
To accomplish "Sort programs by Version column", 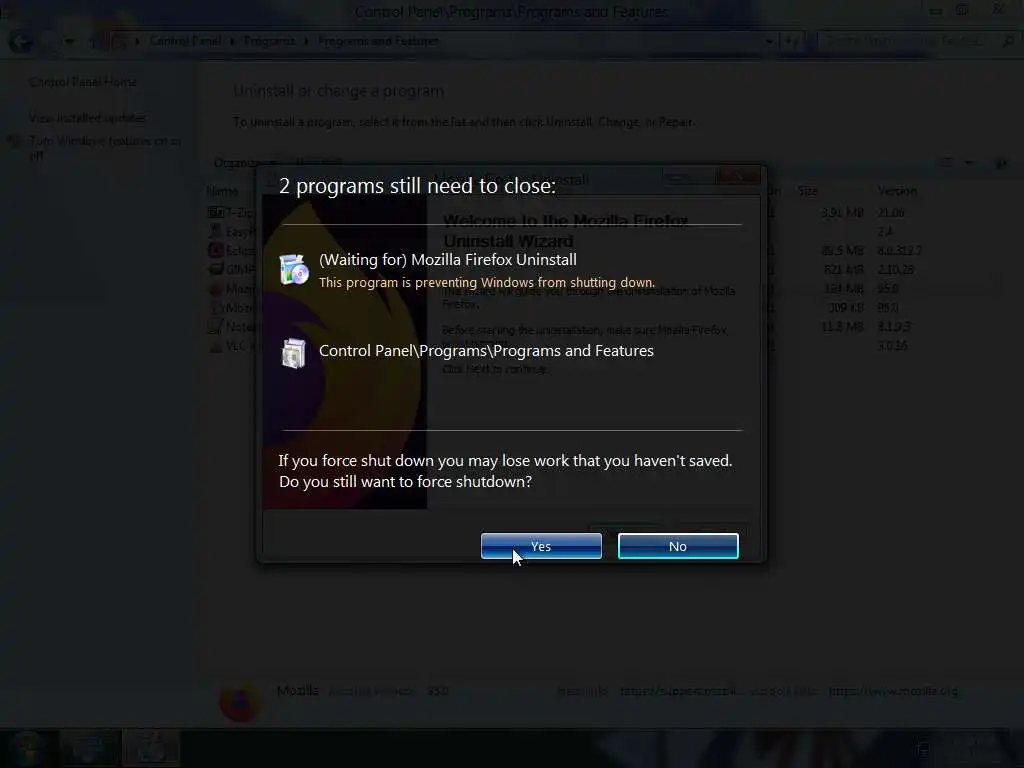I will pos(897,191).
